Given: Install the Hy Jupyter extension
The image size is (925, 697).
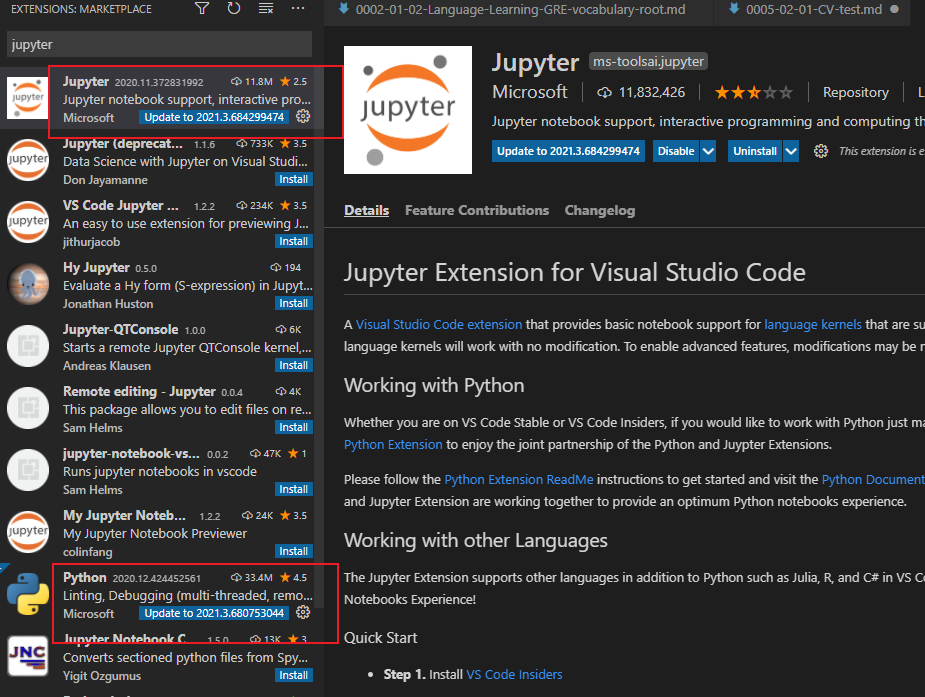Looking at the screenshot, I should (293, 303).
